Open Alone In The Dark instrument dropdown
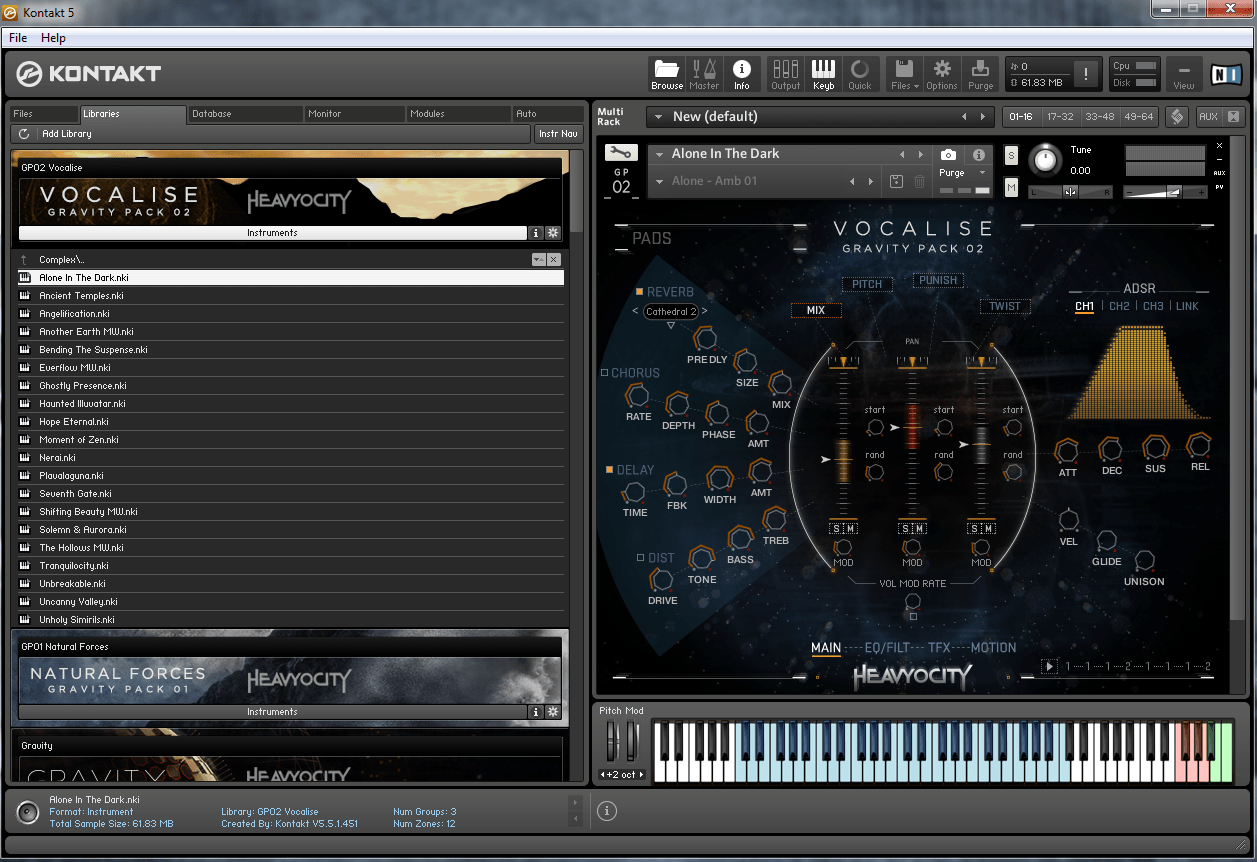 [660, 154]
